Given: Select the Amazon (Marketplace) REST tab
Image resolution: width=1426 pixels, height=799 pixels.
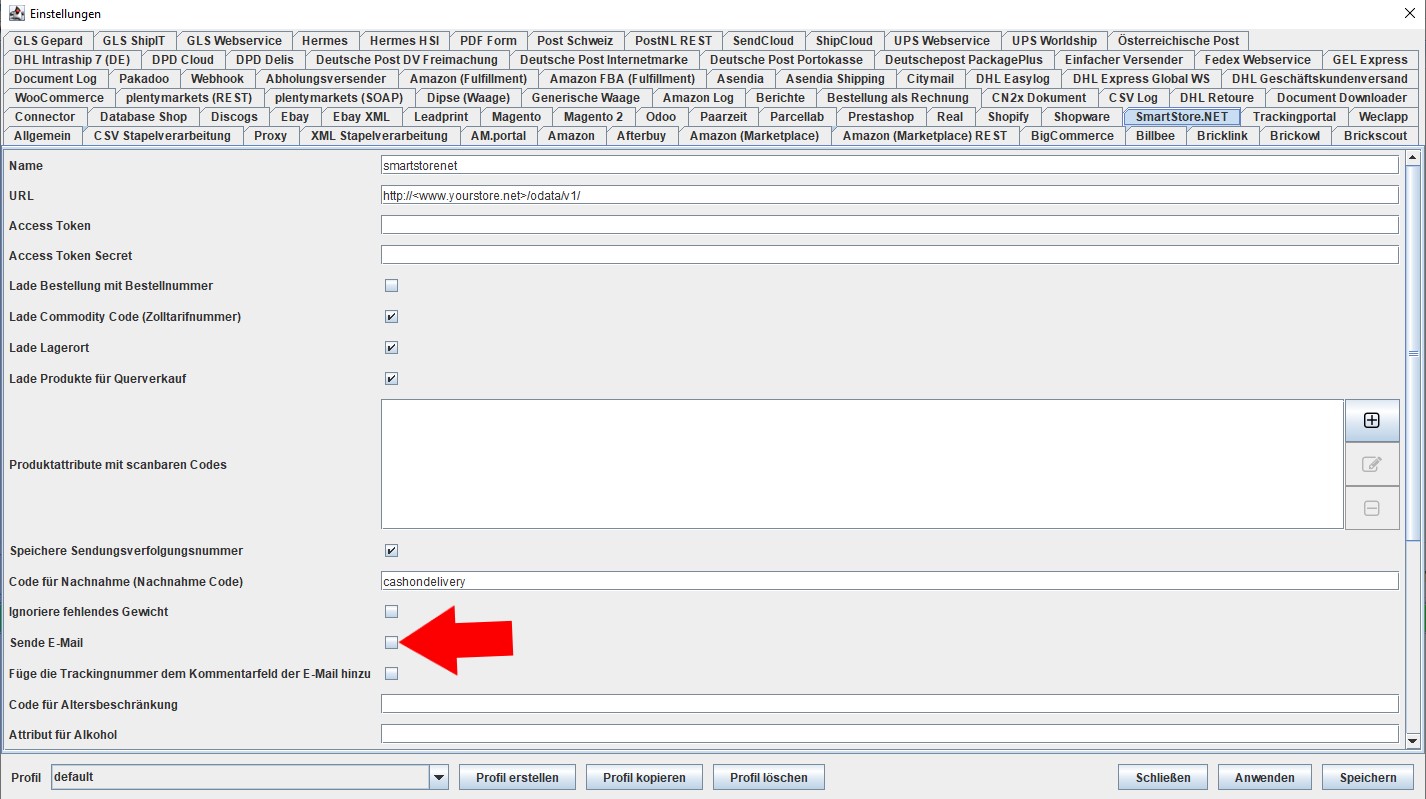Looking at the screenshot, I should click(925, 136).
